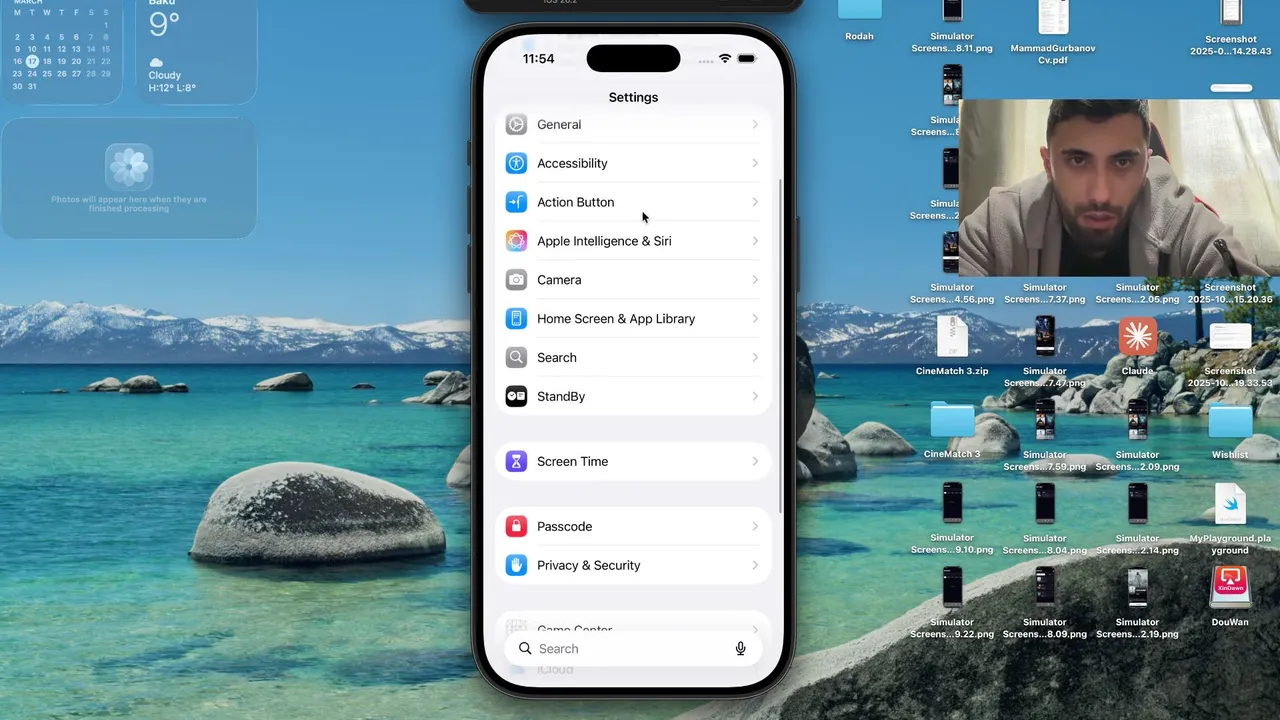Tap the Passcode lock icon
This screenshot has height=720, width=1280.
click(516, 526)
